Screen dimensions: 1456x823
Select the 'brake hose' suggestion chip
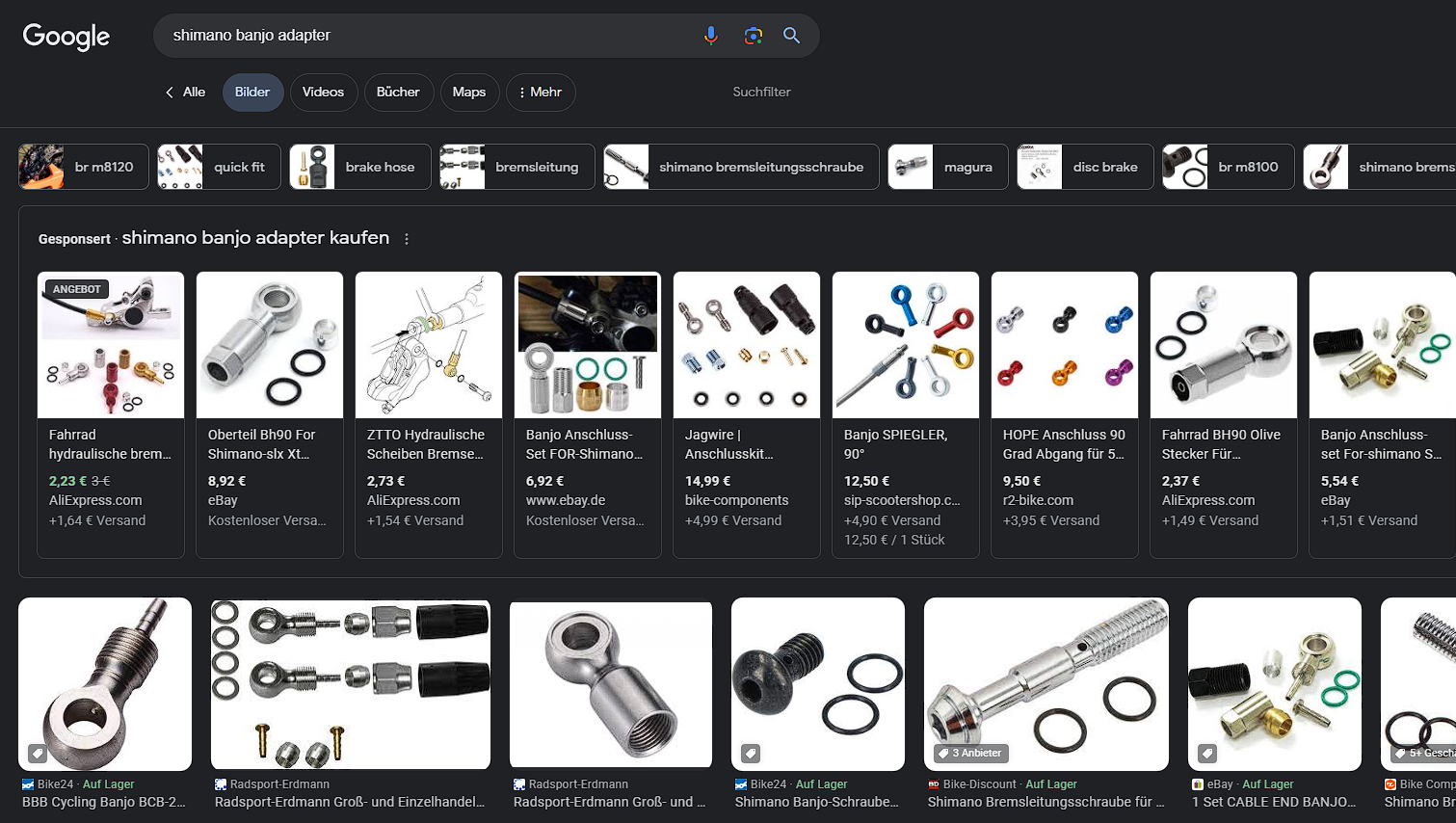point(360,167)
